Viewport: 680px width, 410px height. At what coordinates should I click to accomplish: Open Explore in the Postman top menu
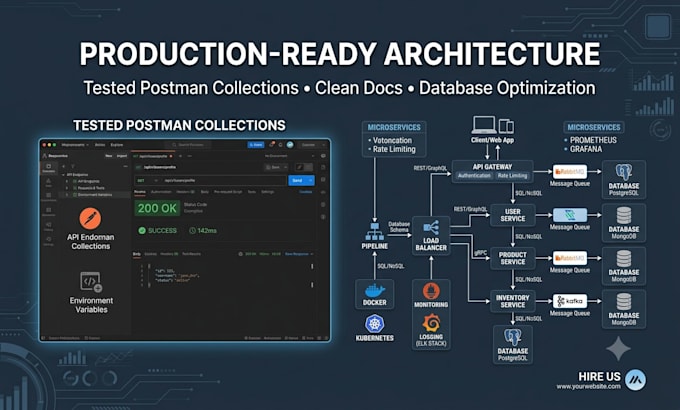(117, 145)
